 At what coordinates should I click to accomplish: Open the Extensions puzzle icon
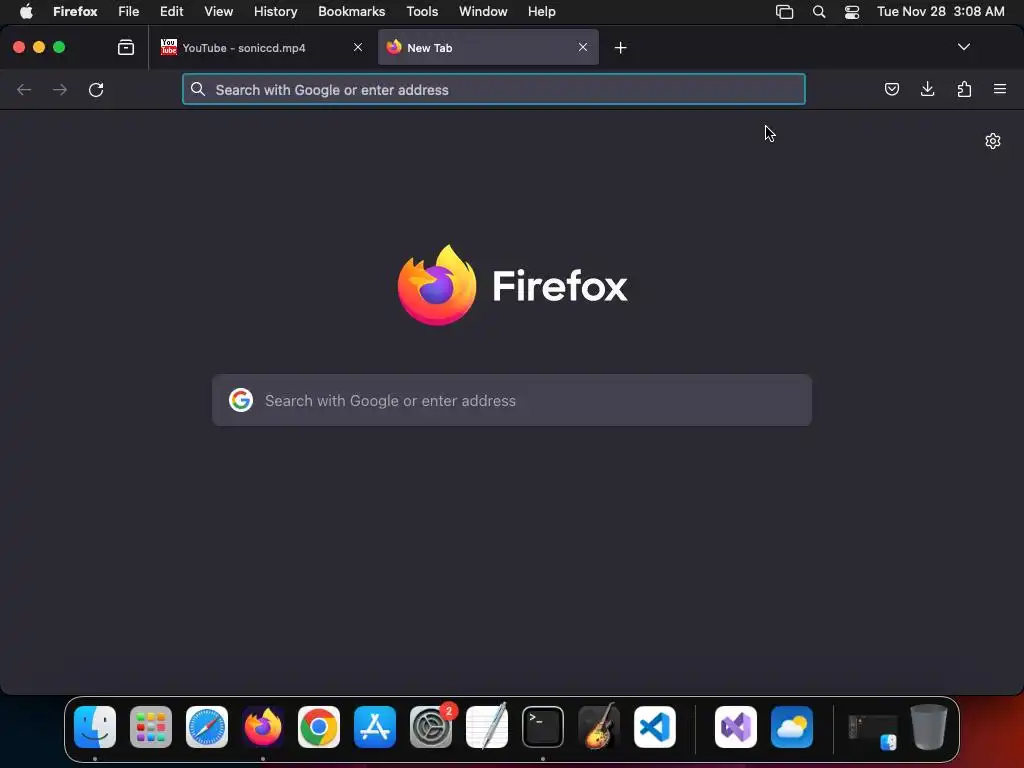tap(964, 89)
